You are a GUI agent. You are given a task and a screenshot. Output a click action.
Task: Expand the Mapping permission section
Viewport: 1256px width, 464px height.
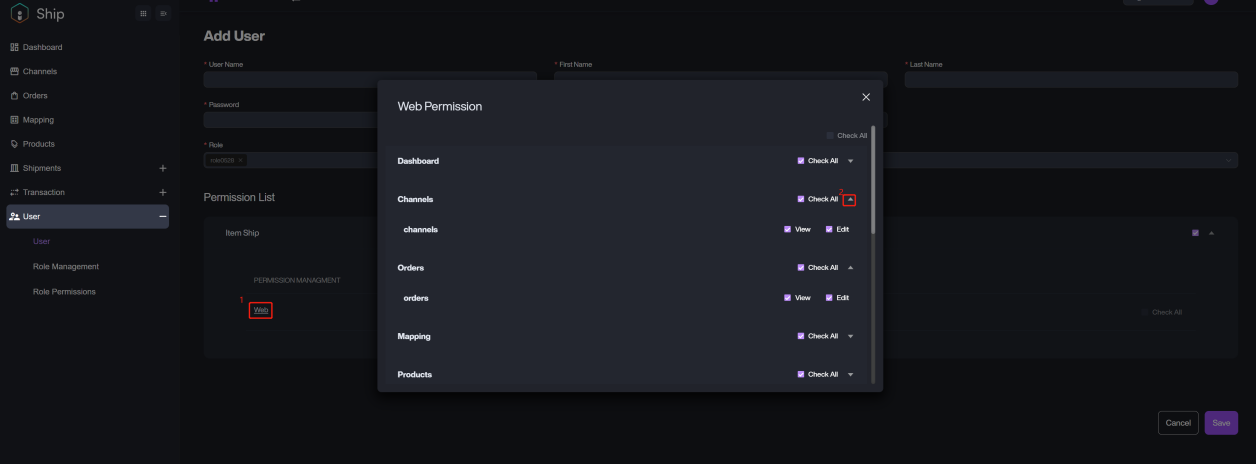click(x=850, y=336)
